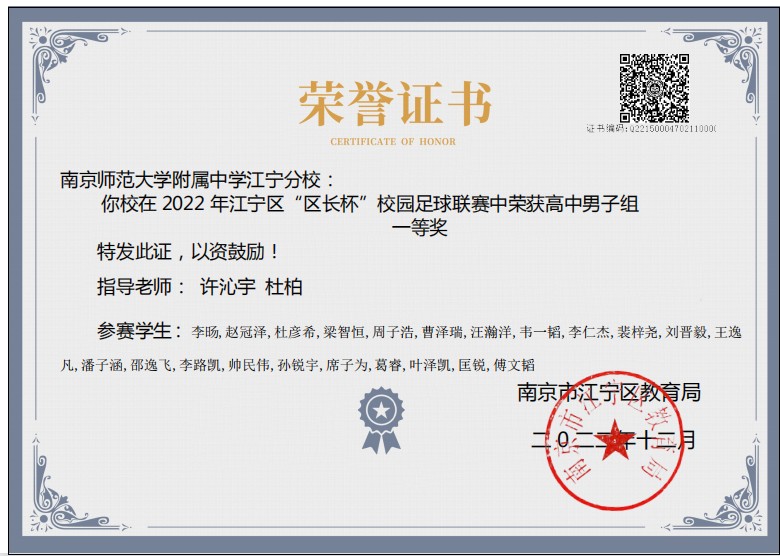Click the line 特发此证，以资鼓励！
This screenshot has width=780, height=556.
(x=187, y=252)
